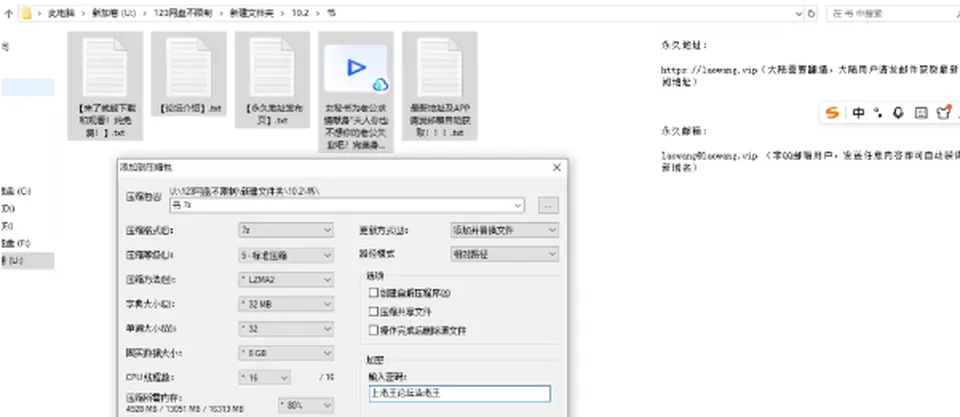
Task: Select the 【永久地址发布页】.txt file
Action: coord(272,80)
